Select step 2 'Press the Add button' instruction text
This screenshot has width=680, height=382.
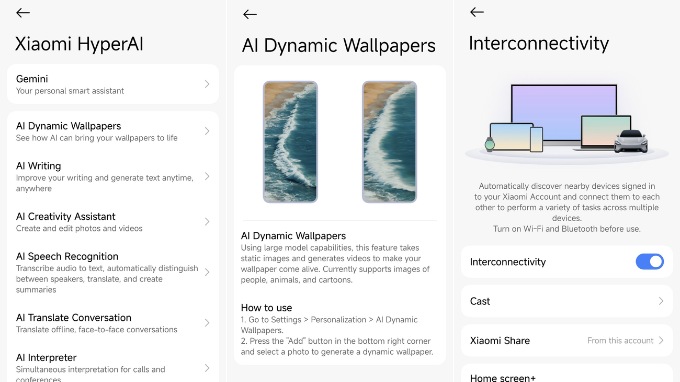click(x=337, y=346)
